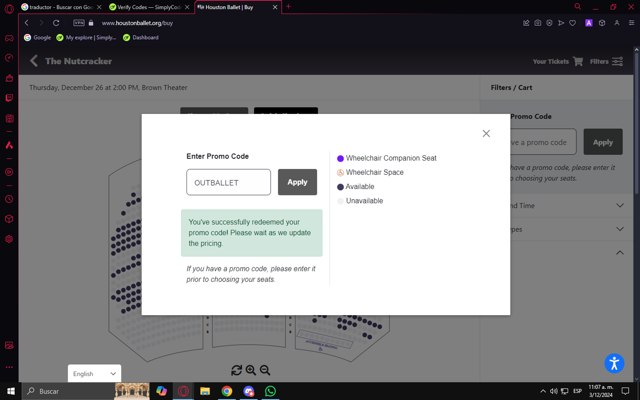Open a new browser tab
This screenshot has width=640, height=400.
[x=289, y=7]
